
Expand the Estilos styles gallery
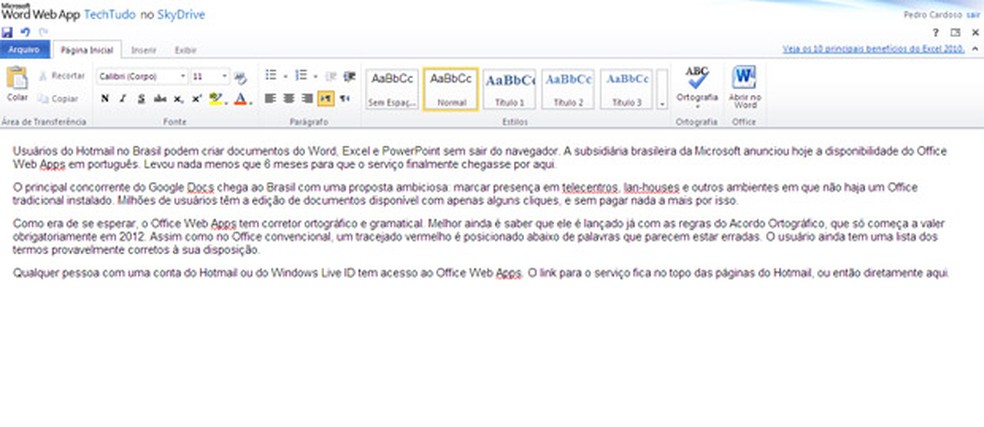point(662,89)
